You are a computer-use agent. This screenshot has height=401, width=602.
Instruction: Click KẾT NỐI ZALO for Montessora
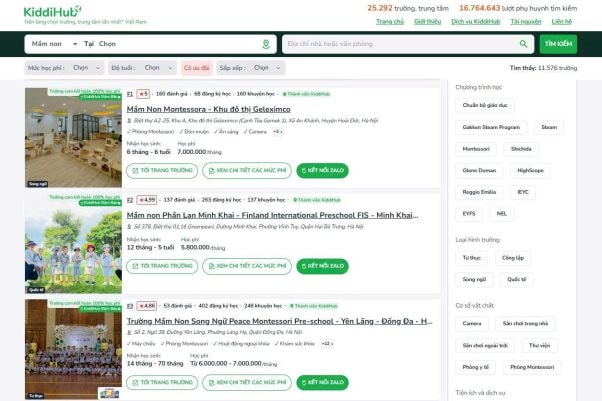click(x=322, y=171)
